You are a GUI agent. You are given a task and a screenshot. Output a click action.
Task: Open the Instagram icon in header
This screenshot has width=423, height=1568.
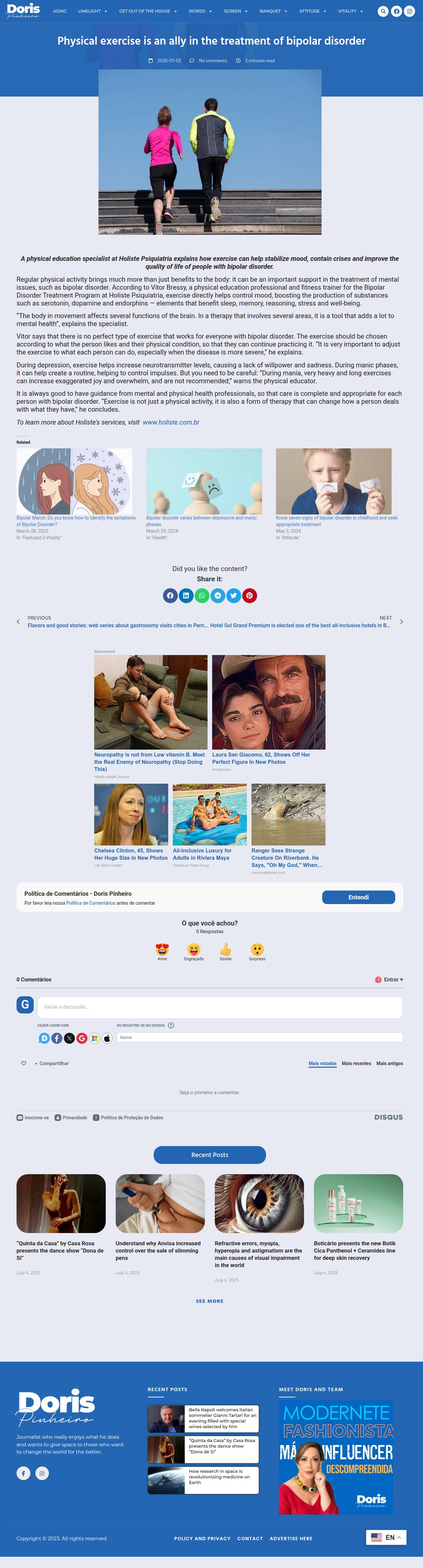(x=409, y=11)
